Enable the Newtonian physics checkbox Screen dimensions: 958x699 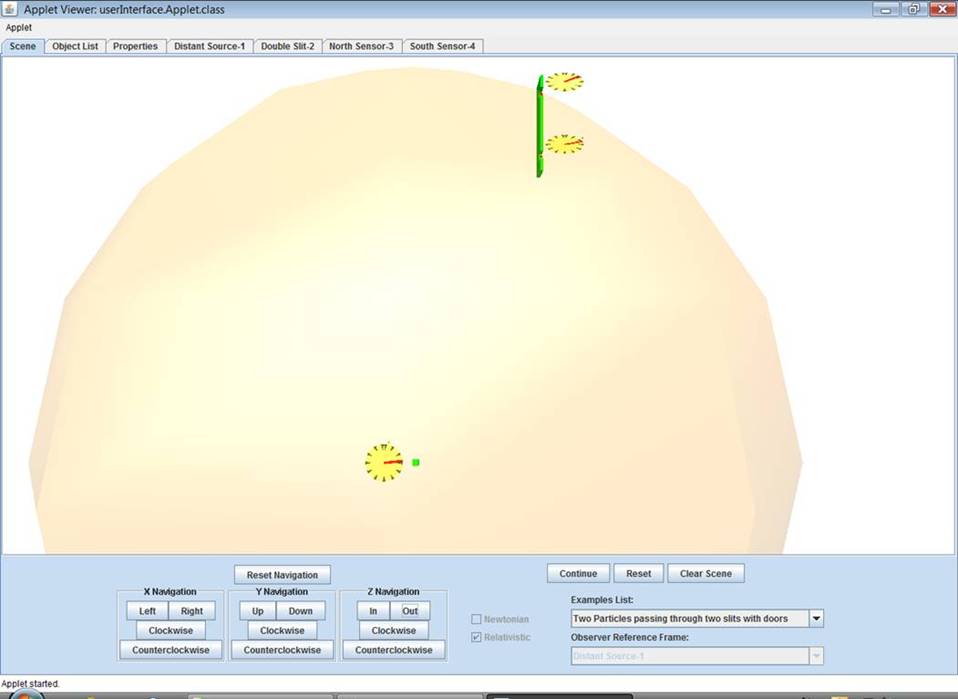click(475, 618)
